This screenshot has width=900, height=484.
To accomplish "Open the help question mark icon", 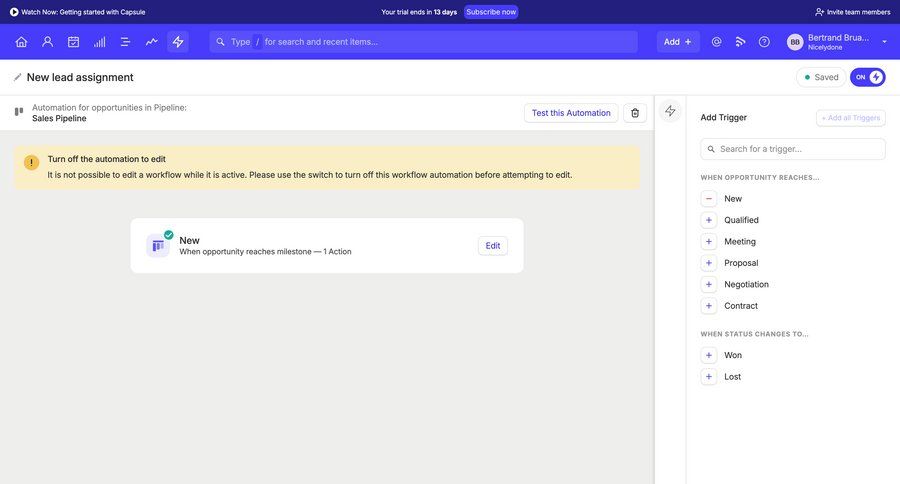I will pyautogui.click(x=764, y=42).
